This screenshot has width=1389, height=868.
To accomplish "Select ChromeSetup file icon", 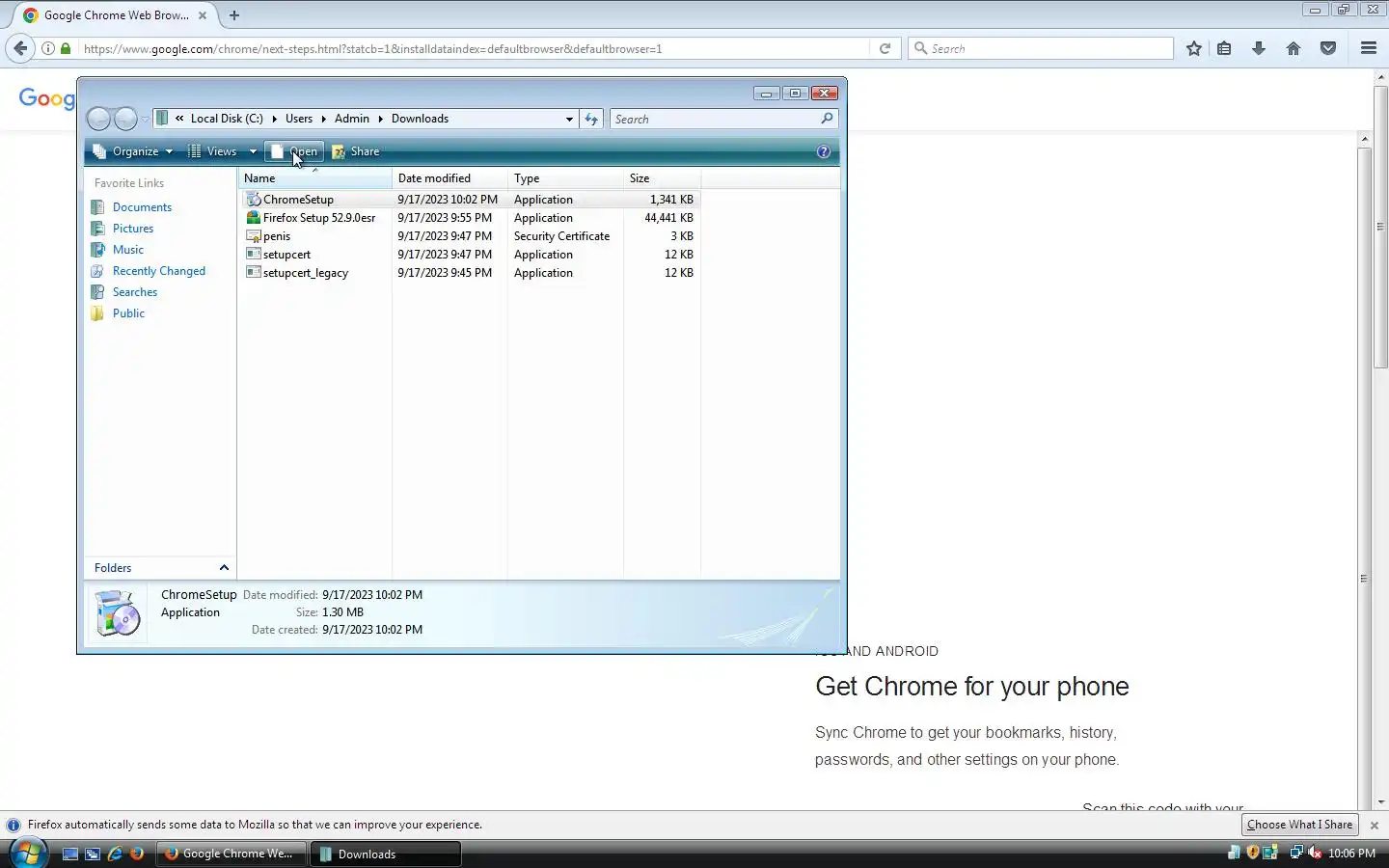I will [254, 200].
